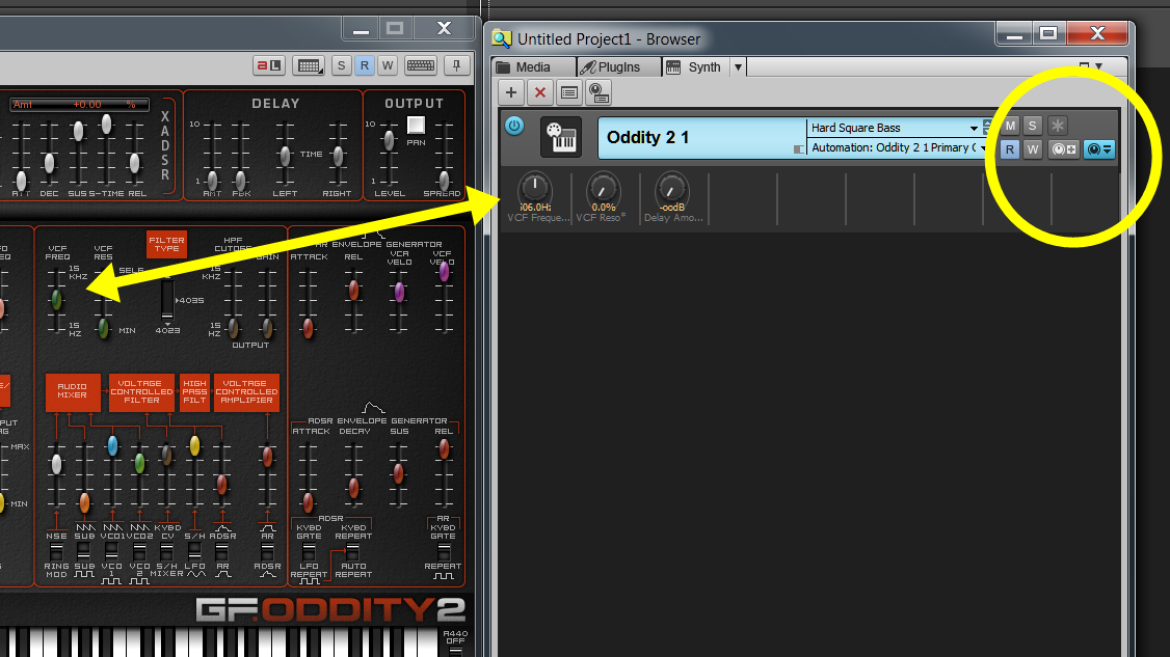Click the Delay Amount knob in Browser
Viewport: 1170px width, 657px height.
(672, 189)
